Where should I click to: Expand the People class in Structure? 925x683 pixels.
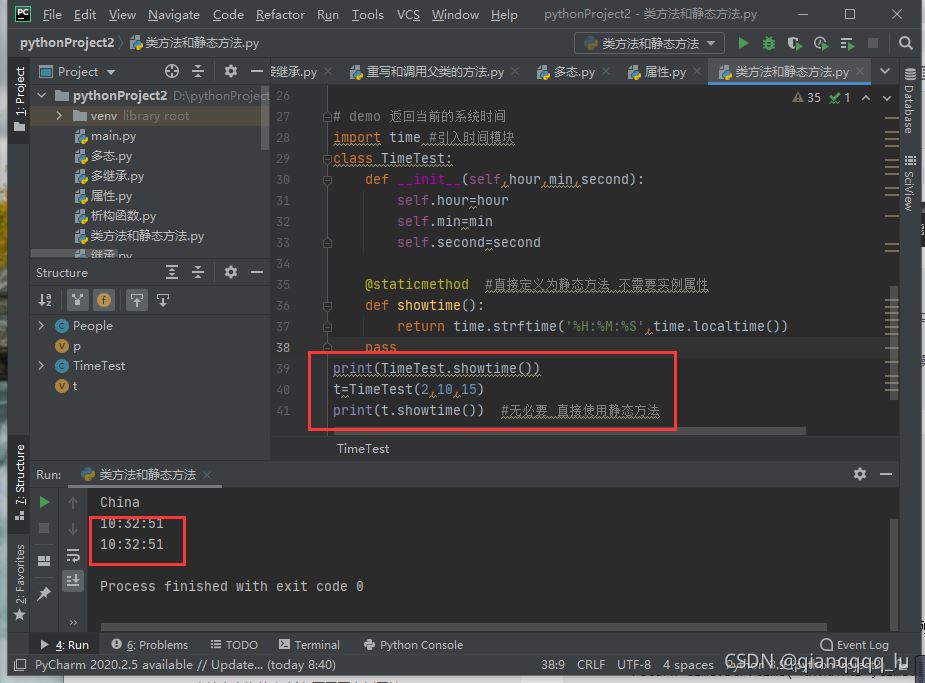(x=41, y=326)
